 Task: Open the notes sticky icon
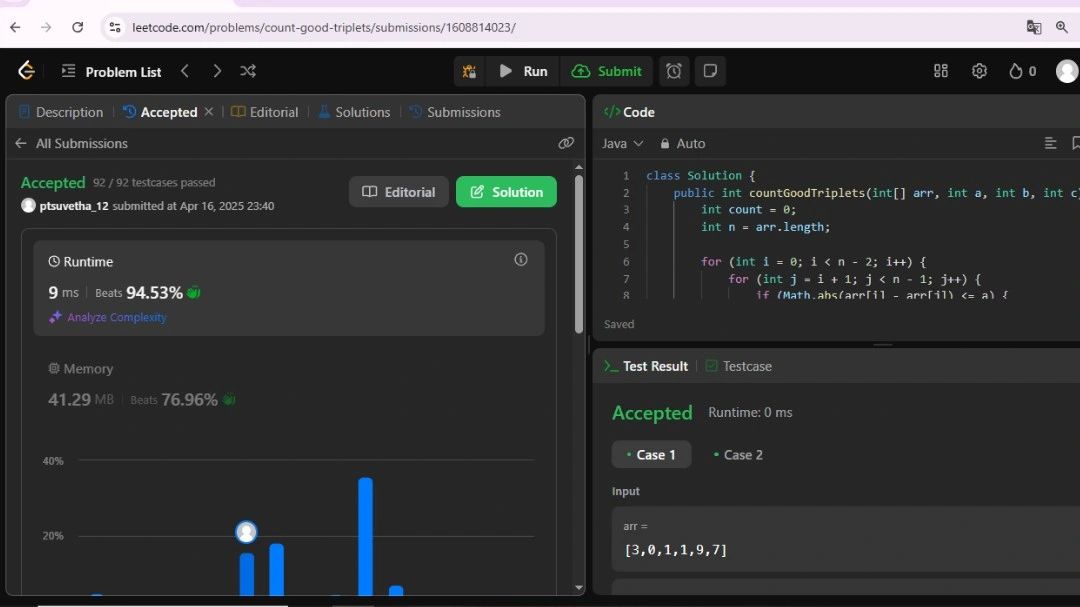click(x=710, y=71)
